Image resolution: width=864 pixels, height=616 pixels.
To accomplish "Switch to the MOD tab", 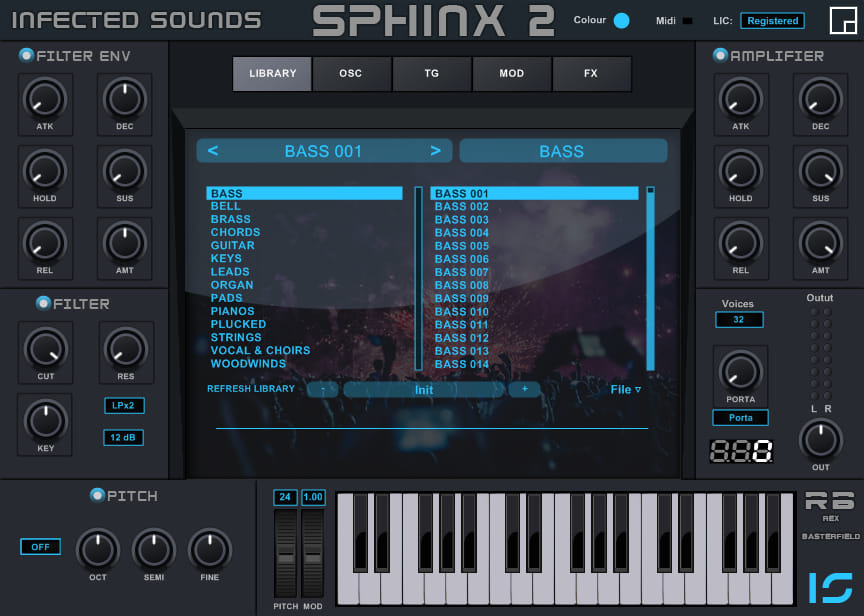I will (511, 73).
